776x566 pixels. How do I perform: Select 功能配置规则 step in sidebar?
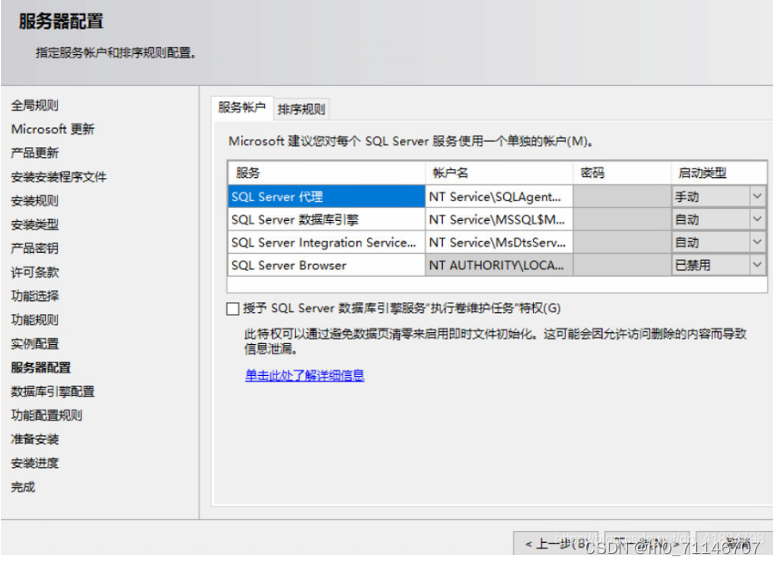coord(47,415)
